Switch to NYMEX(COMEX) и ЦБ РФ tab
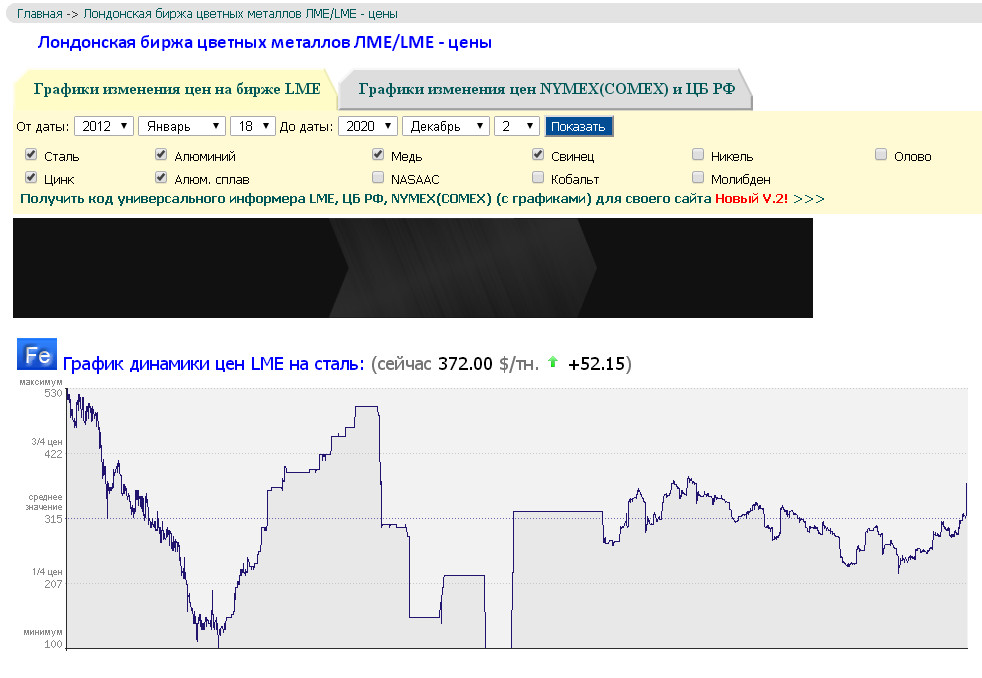Image resolution: width=982 pixels, height=678 pixels. [546, 89]
